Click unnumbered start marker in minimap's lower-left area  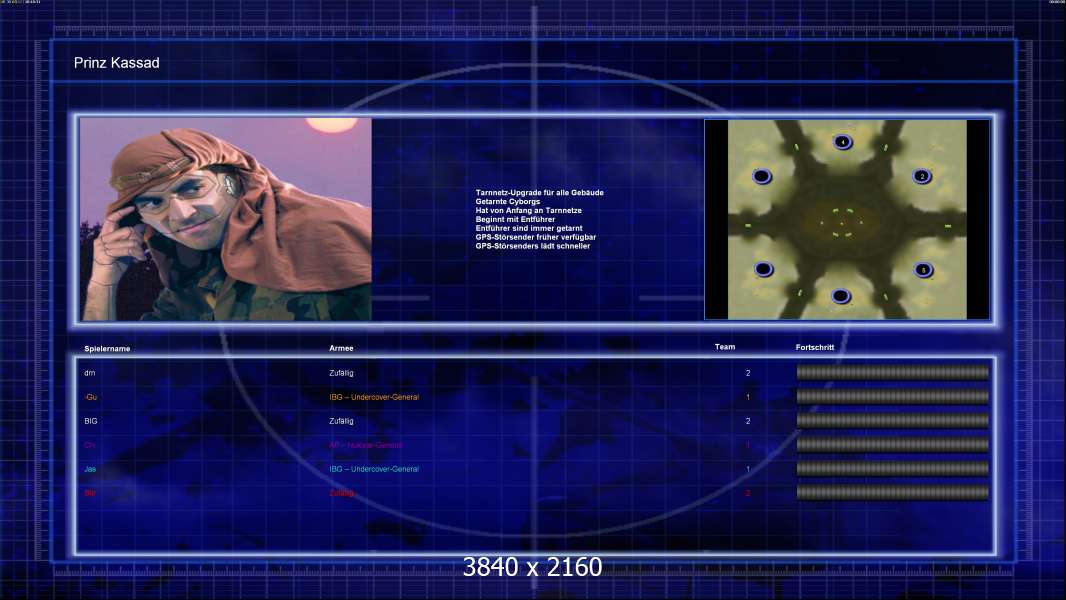point(763,269)
